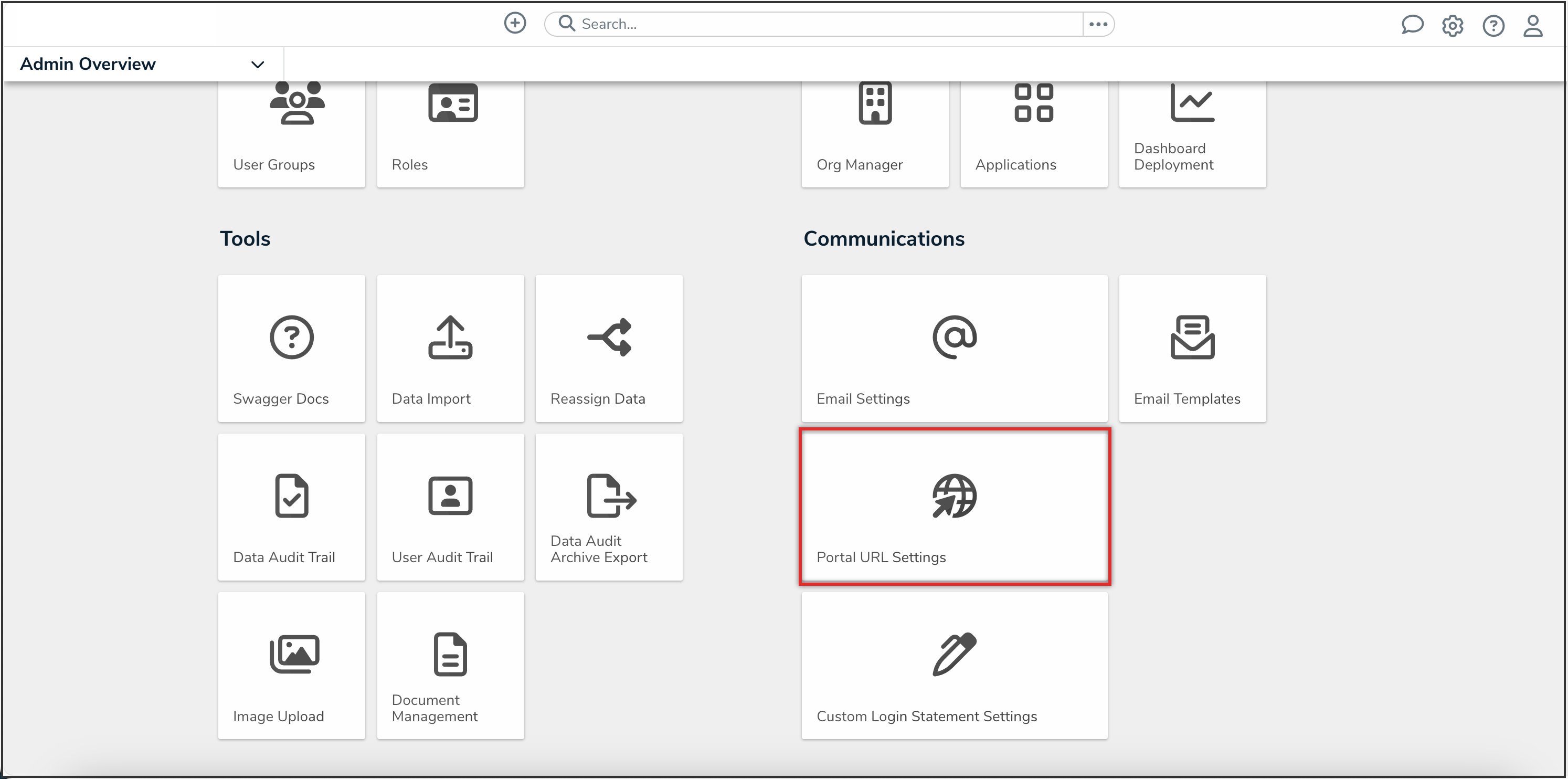Open Dashboard Deployment
The image size is (1568, 779).
1192,128
